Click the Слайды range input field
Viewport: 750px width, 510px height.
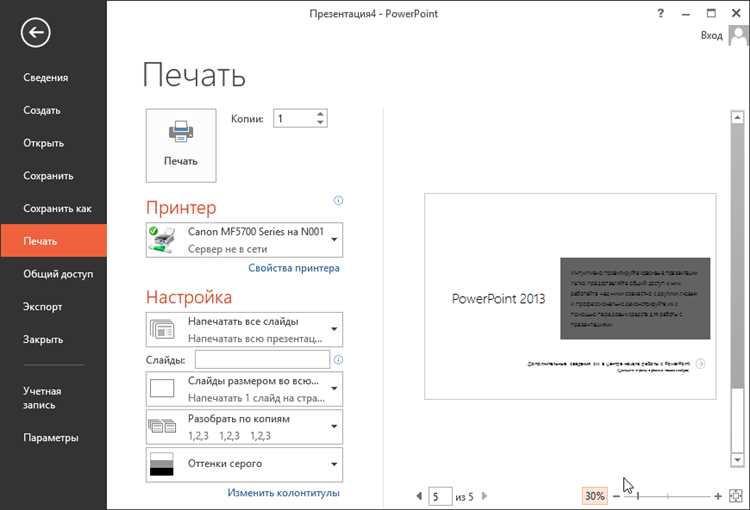point(262,360)
